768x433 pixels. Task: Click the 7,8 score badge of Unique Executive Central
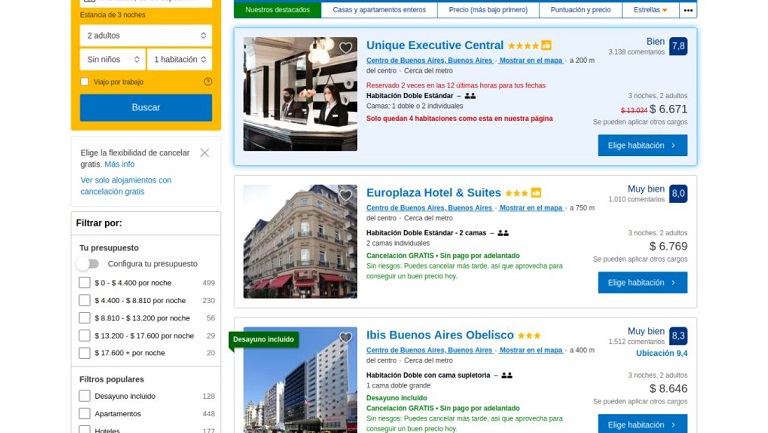pos(678,46)
